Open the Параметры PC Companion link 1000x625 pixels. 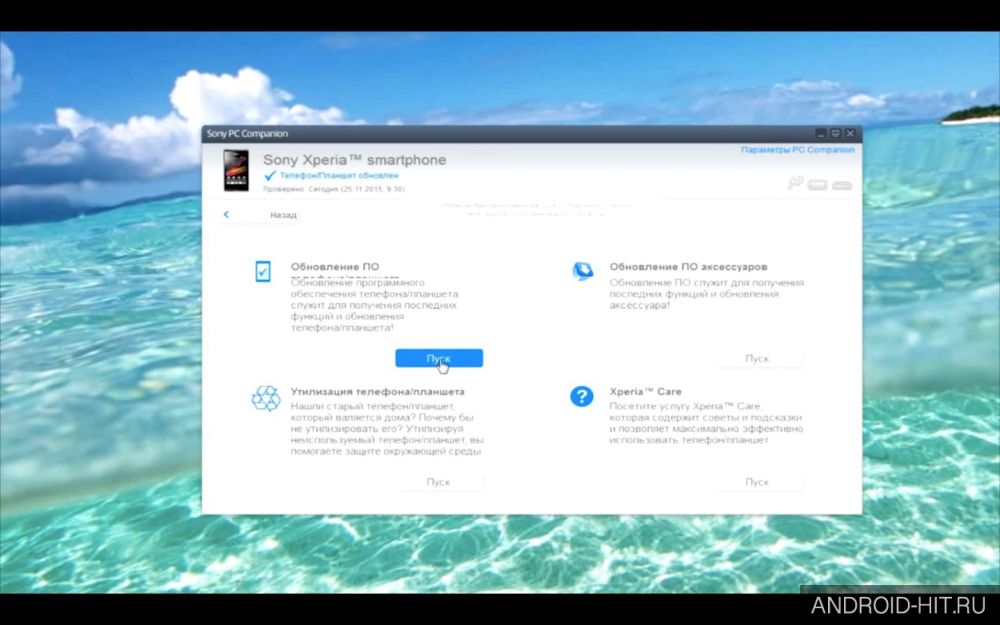tap(797, 150)
